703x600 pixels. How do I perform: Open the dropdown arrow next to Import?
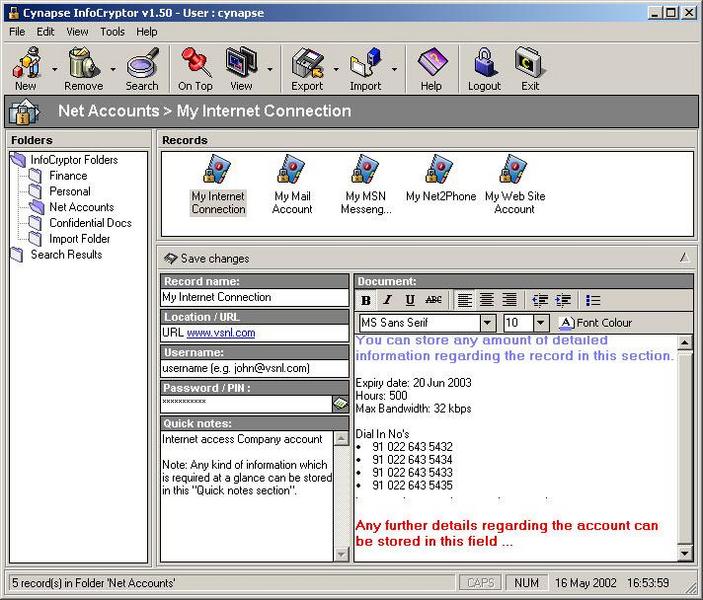[395, 70]
